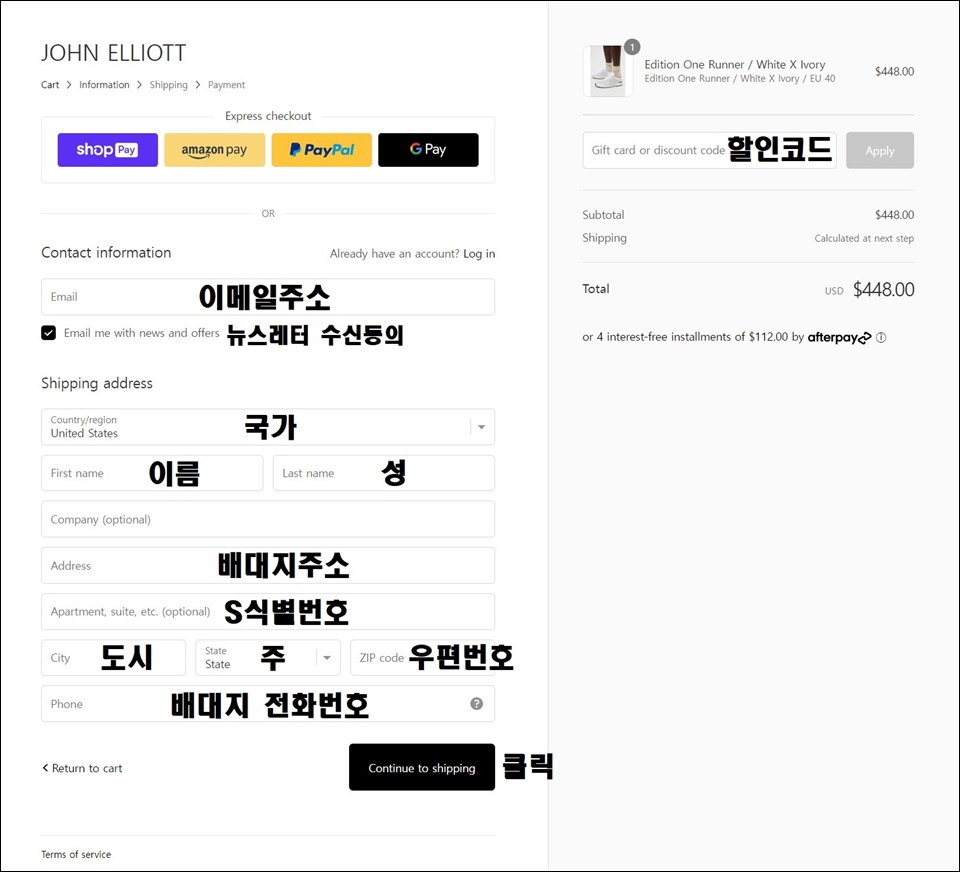Click into the First name field
The height and width of the screenshot is (872, 960).
[x=152, y=473]
